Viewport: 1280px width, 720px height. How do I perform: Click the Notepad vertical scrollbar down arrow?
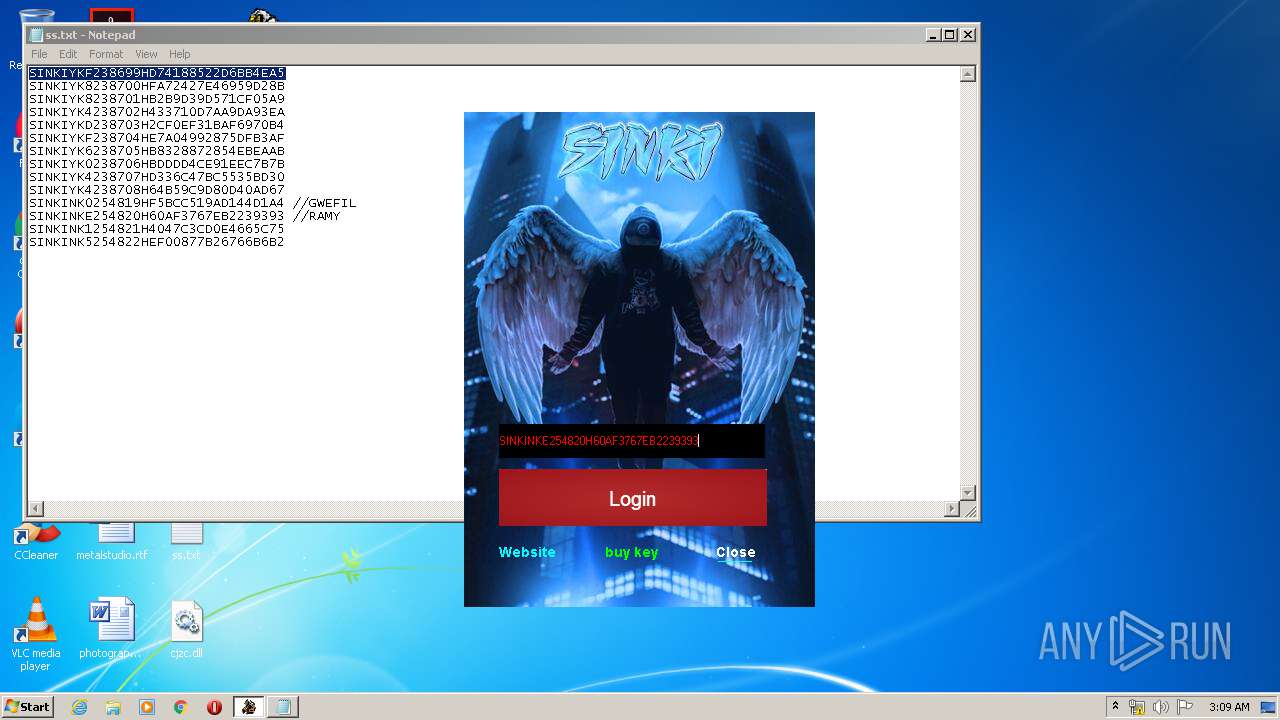click(x=968, y=493)
